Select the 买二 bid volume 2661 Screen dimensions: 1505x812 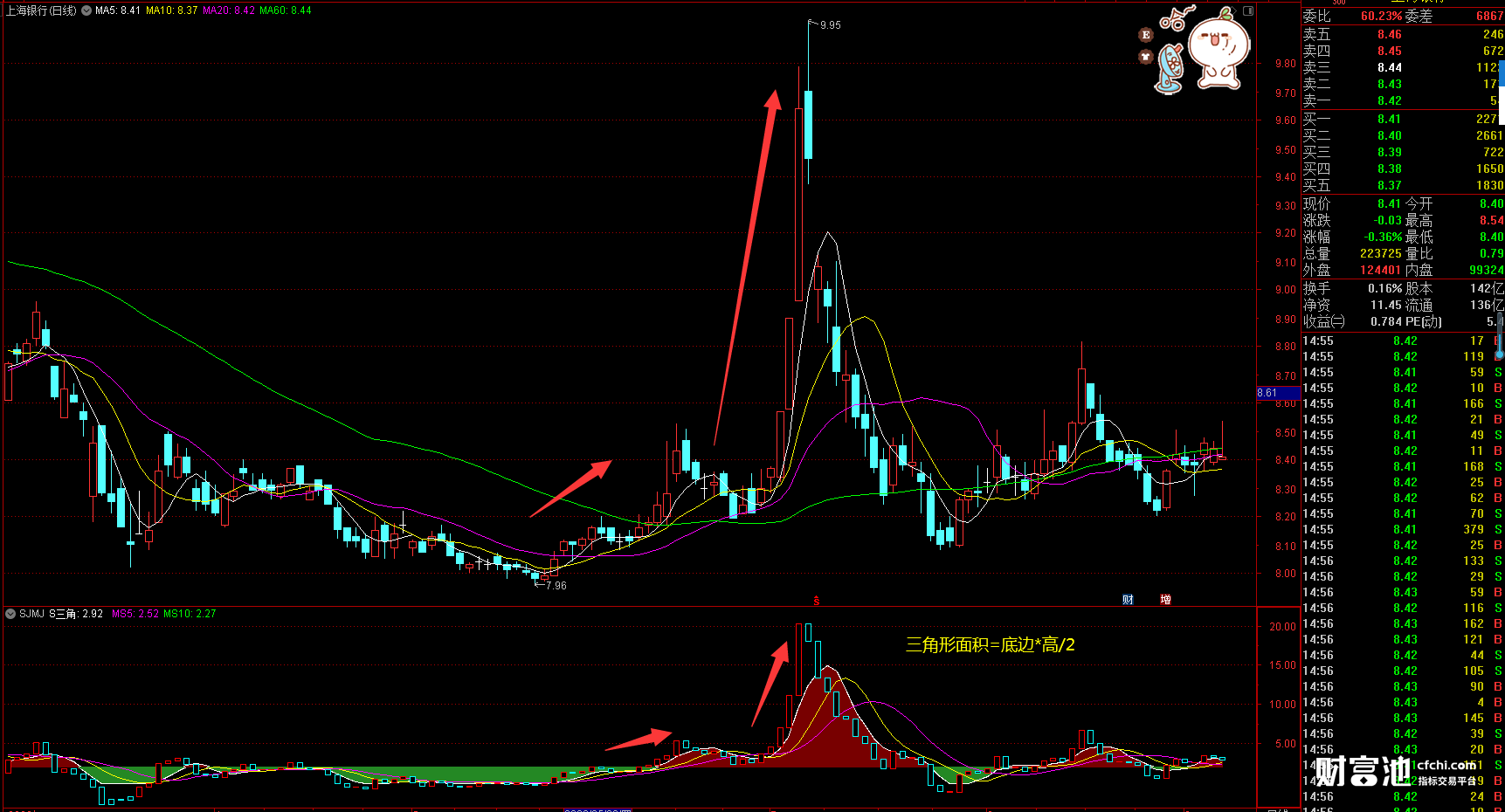click(x=1489, y=136)
